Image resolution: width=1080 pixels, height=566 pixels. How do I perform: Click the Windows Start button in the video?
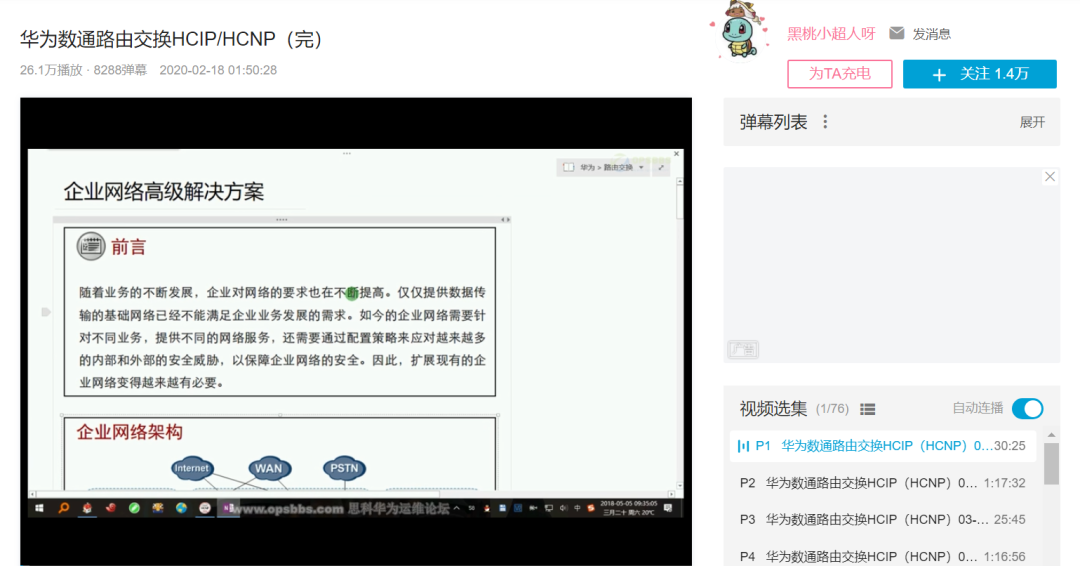39,508
